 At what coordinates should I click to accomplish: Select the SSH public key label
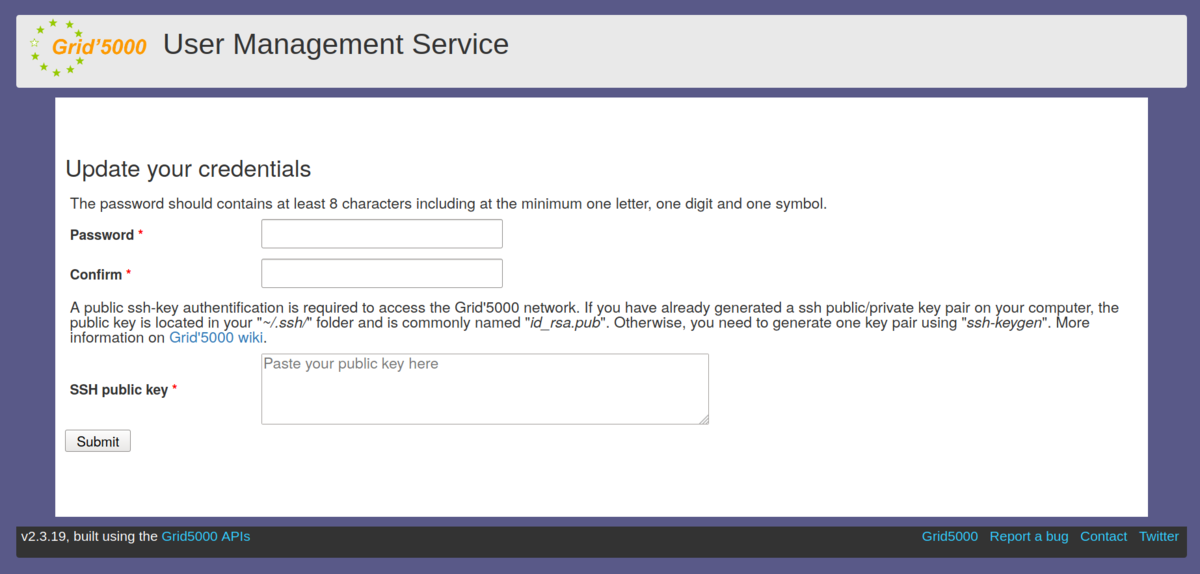[x=118, y=390]
